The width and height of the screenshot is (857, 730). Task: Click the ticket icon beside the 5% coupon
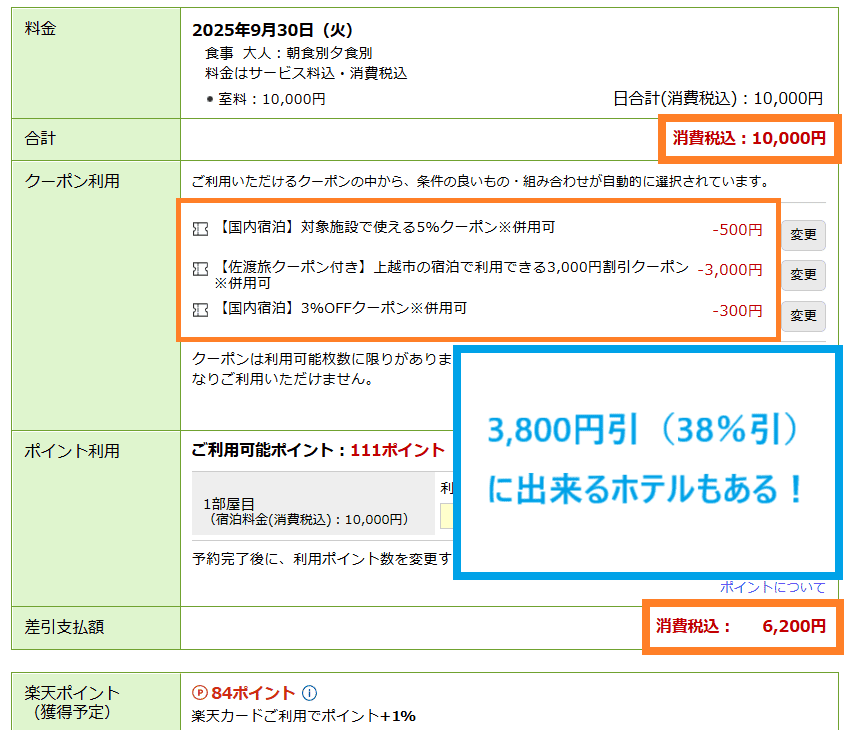point(200,229)
